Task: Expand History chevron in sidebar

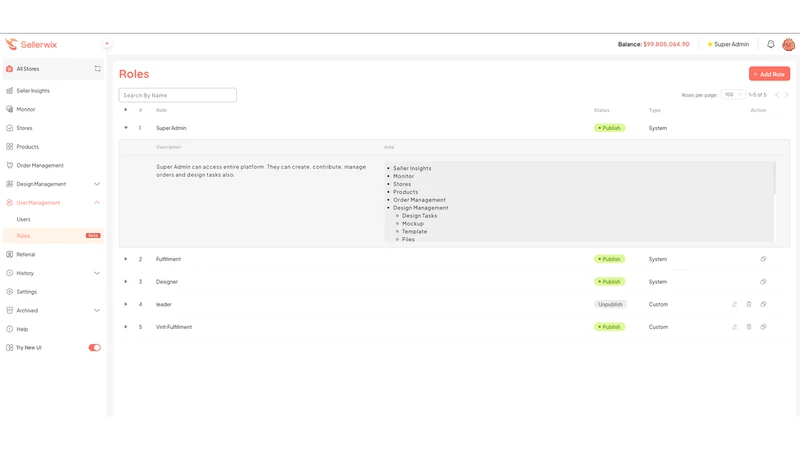Action: click(x=97, y=273)
